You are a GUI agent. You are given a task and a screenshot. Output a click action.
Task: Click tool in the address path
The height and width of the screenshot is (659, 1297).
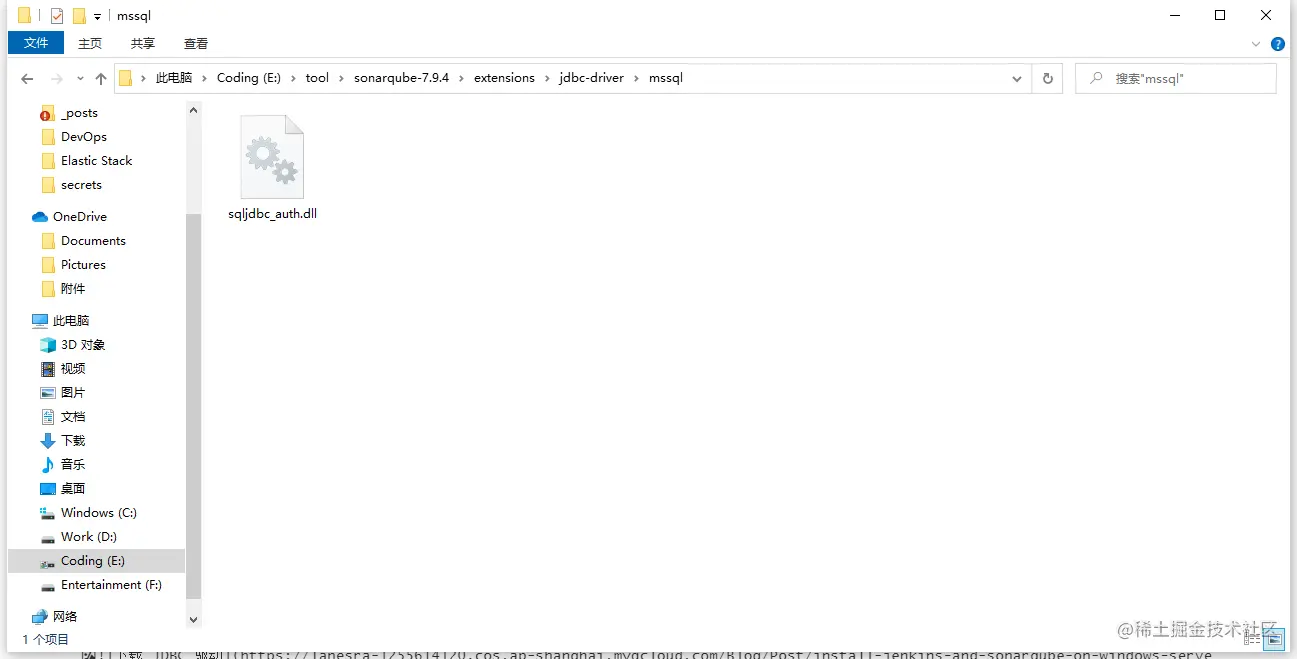click(317, 78)
